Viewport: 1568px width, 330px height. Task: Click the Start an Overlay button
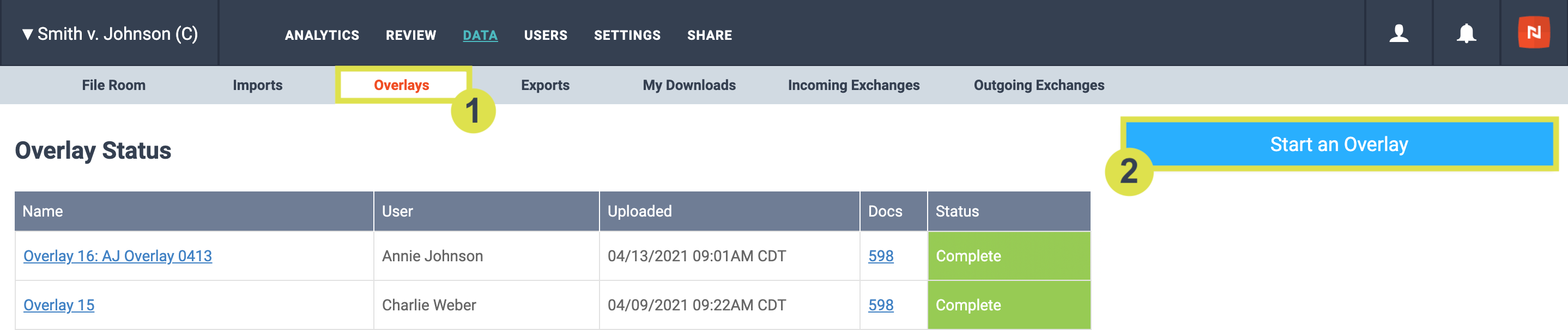(1339, 145)
